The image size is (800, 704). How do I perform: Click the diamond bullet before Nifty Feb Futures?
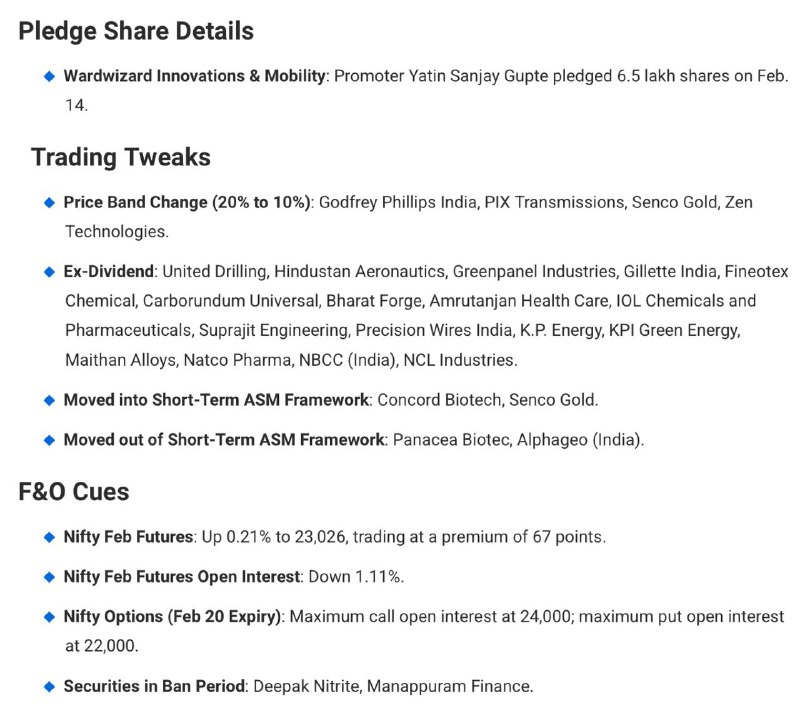49,537
